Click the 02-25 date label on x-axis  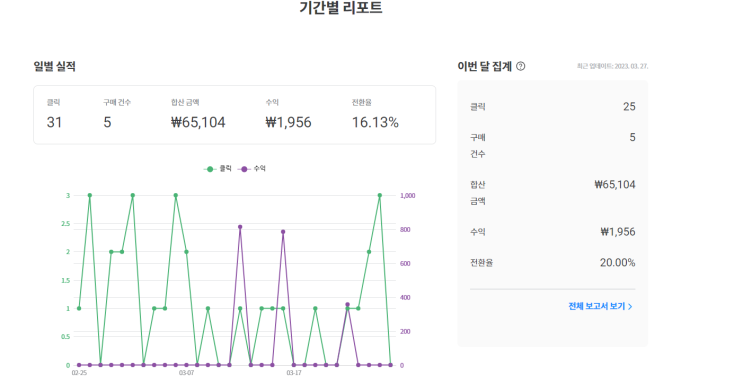pyautogui.click(x=79, y=373)
